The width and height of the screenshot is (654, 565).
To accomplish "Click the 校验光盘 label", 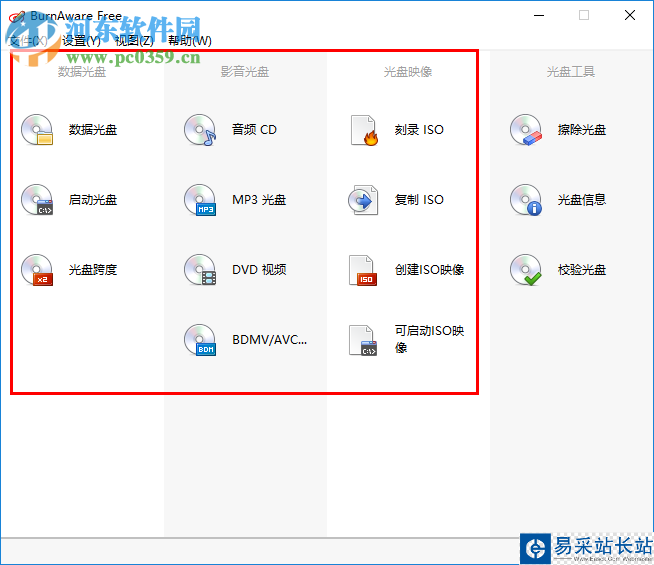I will tap(582, 270).
